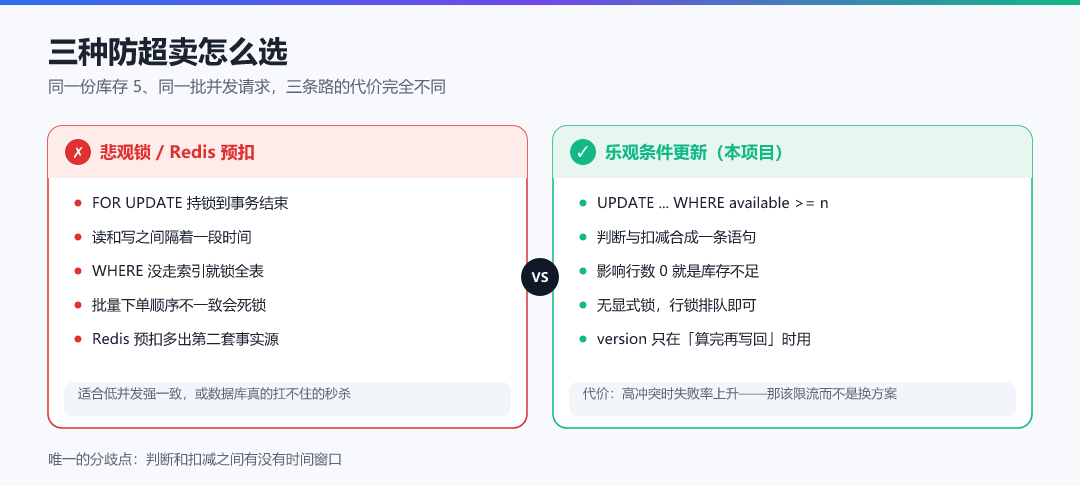Click the line version 只在「算完再写回」时用
This screenshot has height=486, width=1080.
703,339
